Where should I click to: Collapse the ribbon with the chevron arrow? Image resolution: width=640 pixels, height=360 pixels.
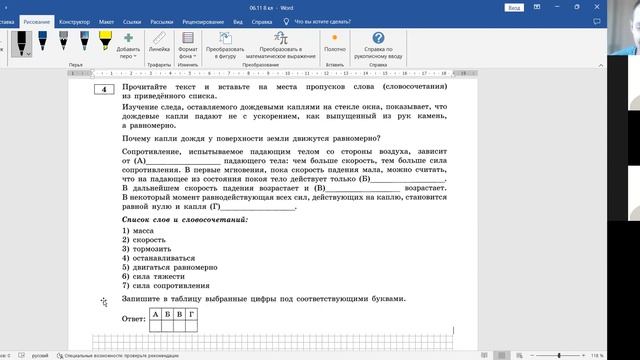600,65
